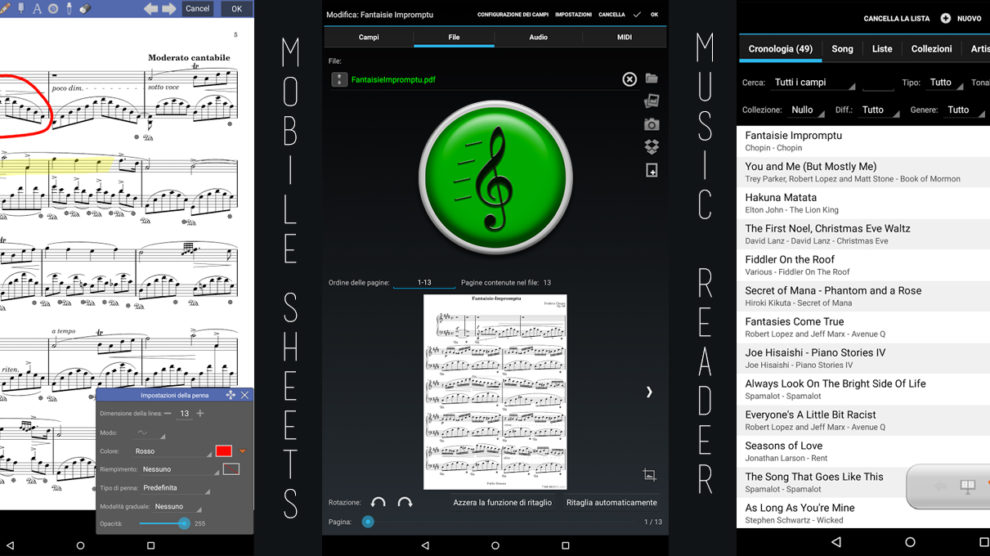Image resolution: width=990 pixels, height=556 pixels.
Task: Open the Diff. filter dropdown
Action: (879, 110)
